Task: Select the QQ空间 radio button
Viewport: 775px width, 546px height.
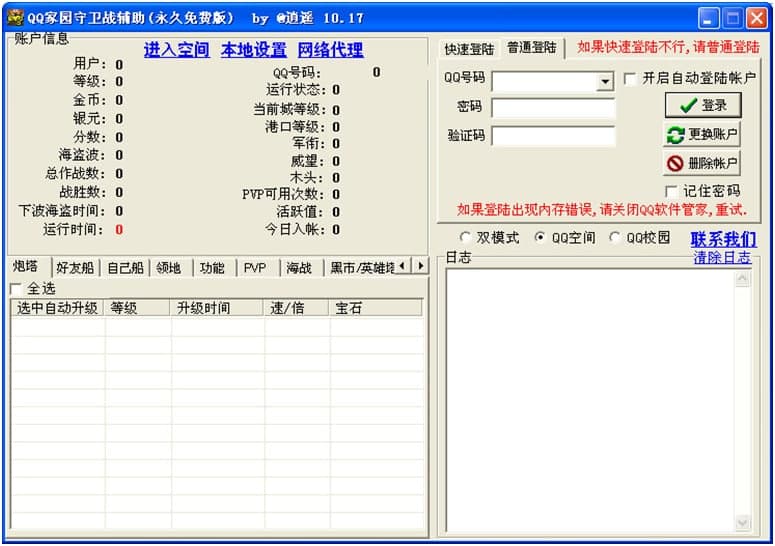Action: 540,238
